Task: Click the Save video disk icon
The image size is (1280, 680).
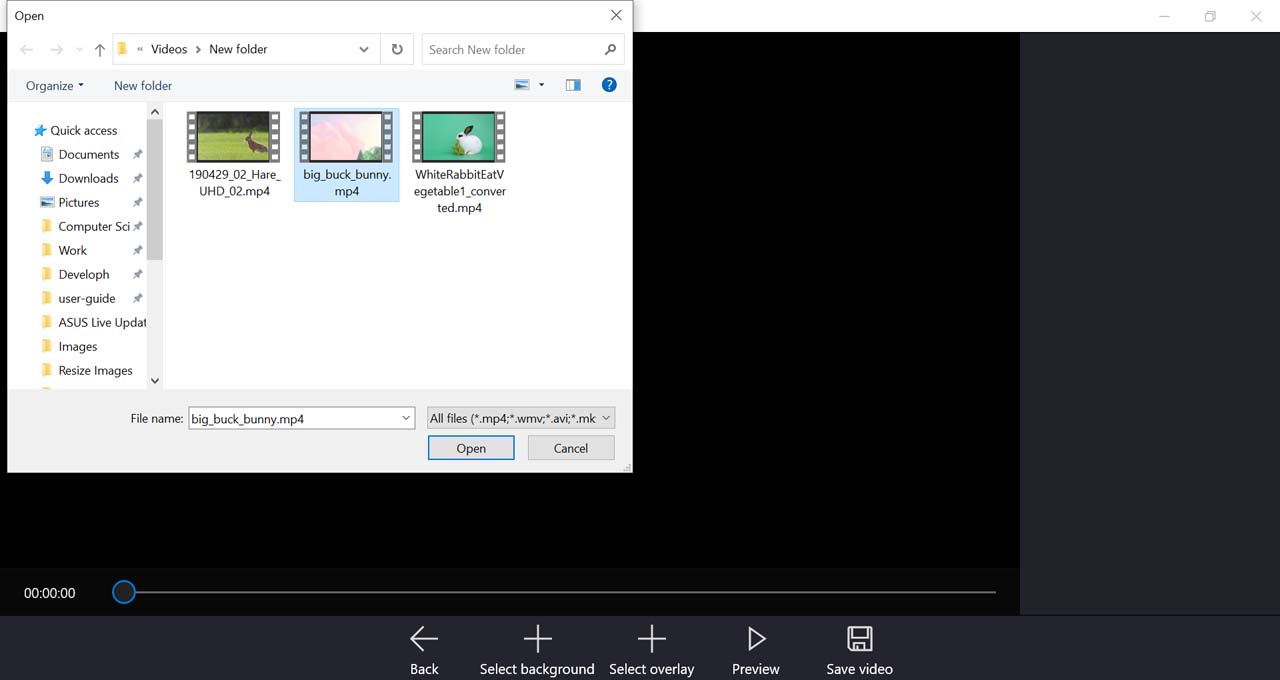Action: pos(859,639)
